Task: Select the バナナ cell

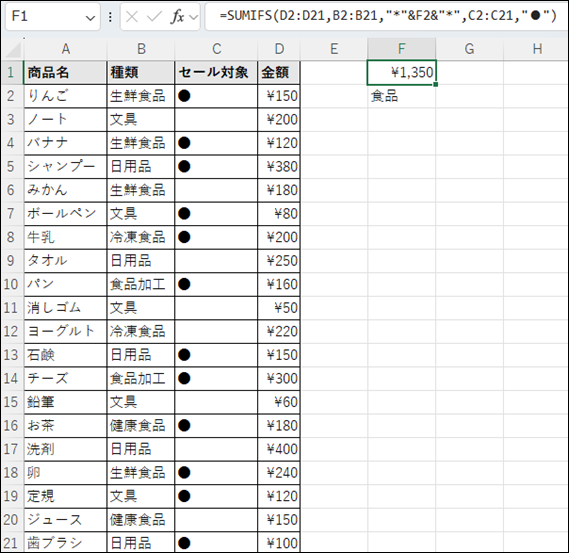Action: click(x=65, y=143)
